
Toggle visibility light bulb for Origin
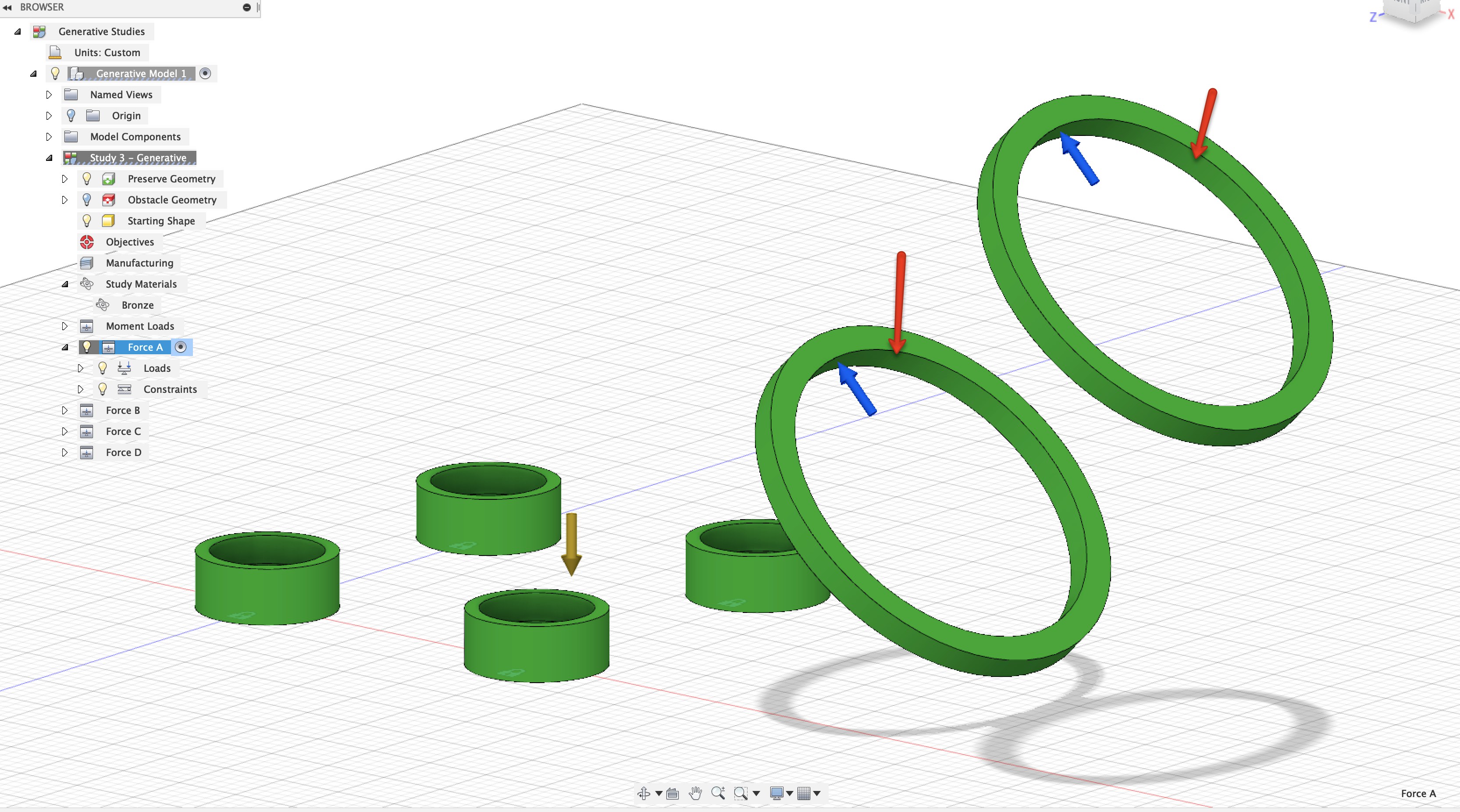click(71, 115)
